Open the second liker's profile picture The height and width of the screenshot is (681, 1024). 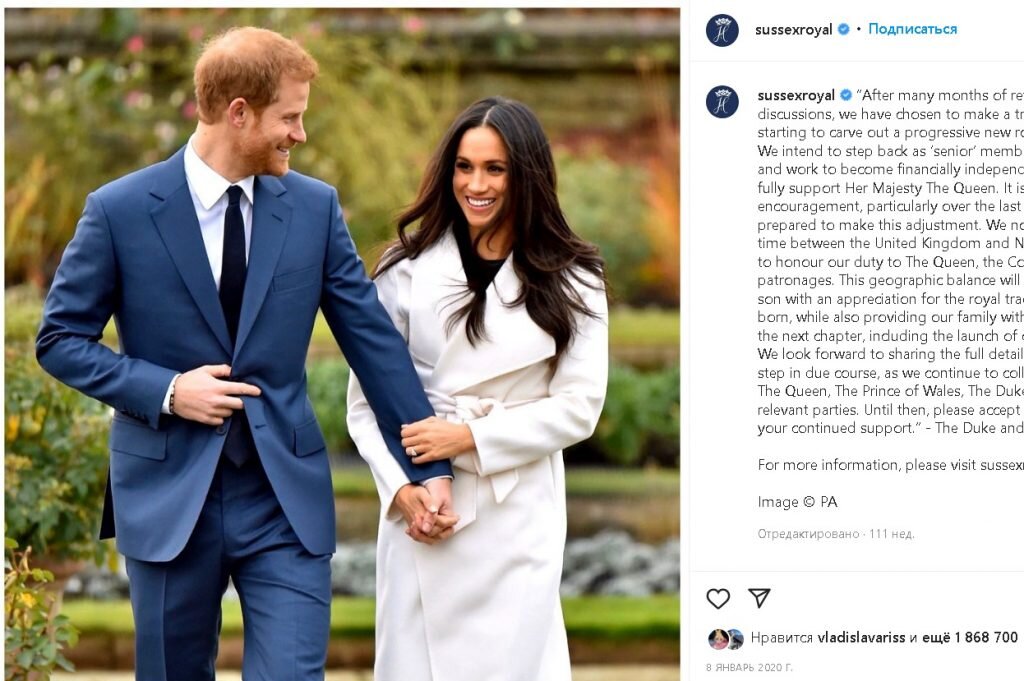coord(735,638)
